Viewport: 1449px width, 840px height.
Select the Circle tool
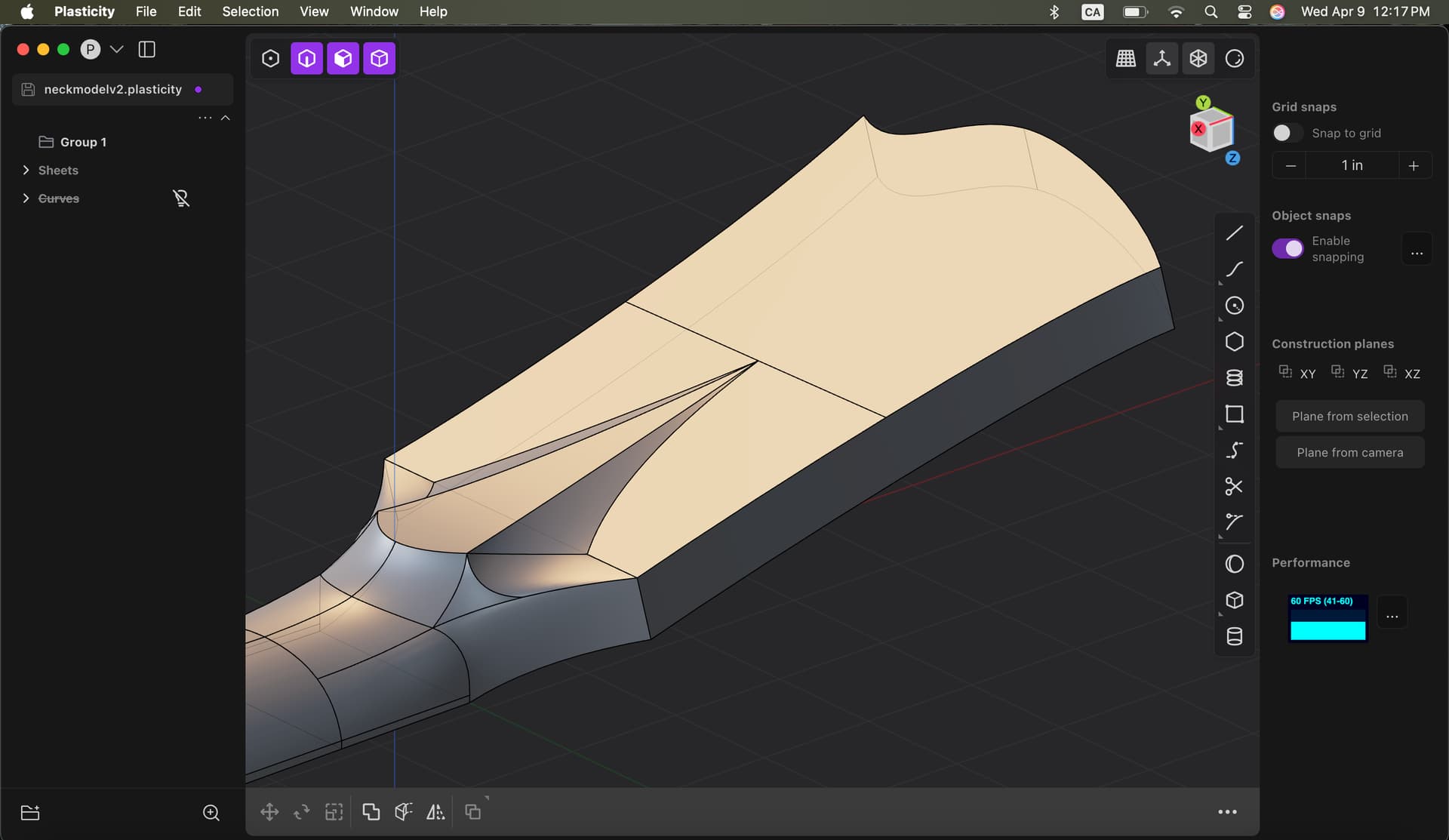coord(1234,306)
